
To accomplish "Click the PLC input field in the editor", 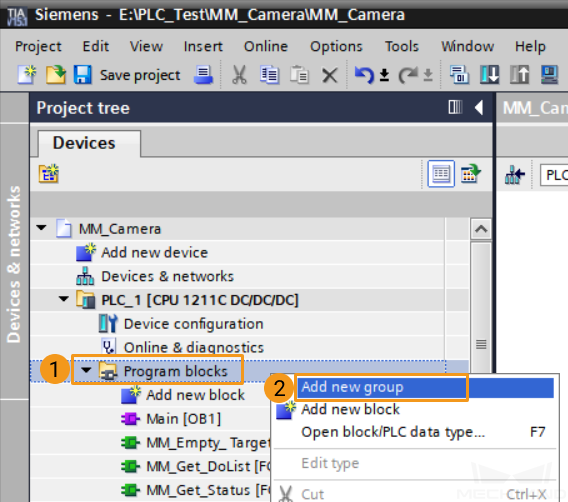I will coord(554,175).
